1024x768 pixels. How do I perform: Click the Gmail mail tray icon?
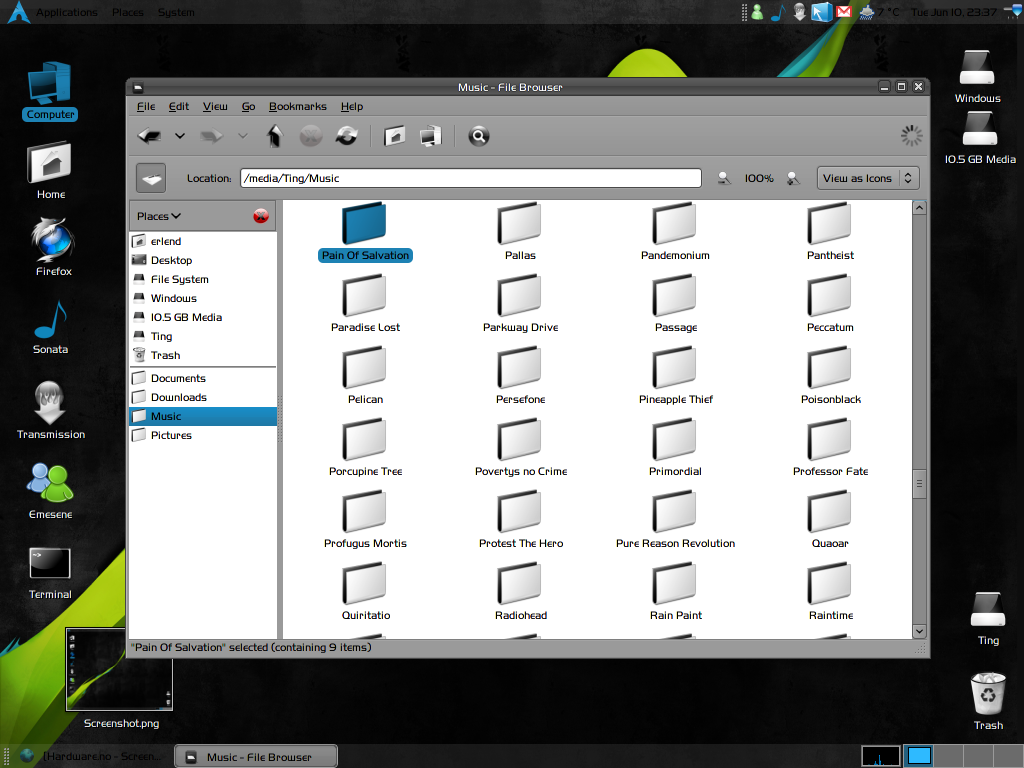(x=844, y=12)
